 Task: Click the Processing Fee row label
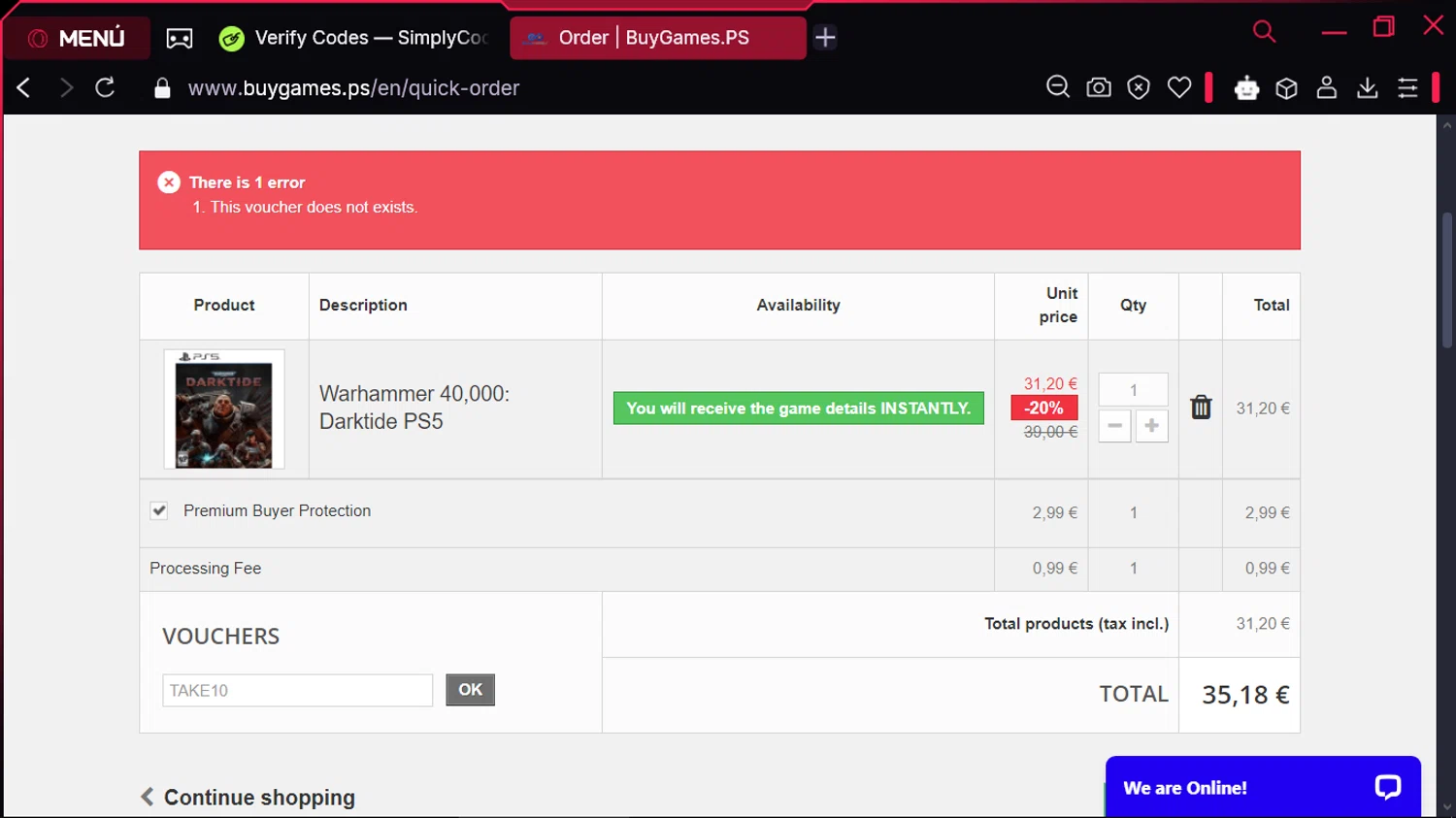[205, 569]
